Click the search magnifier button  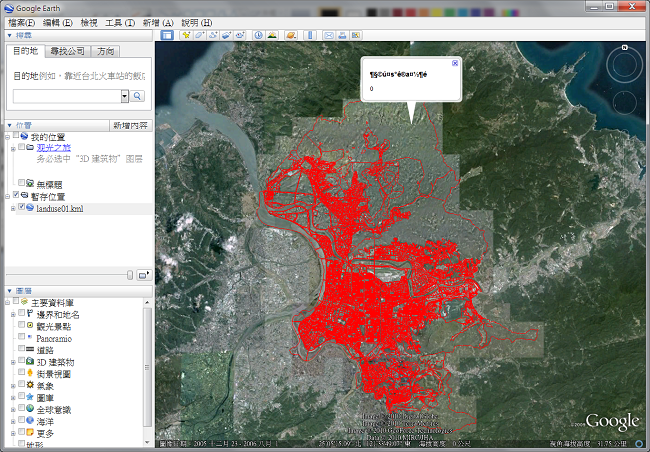point(138,96)
